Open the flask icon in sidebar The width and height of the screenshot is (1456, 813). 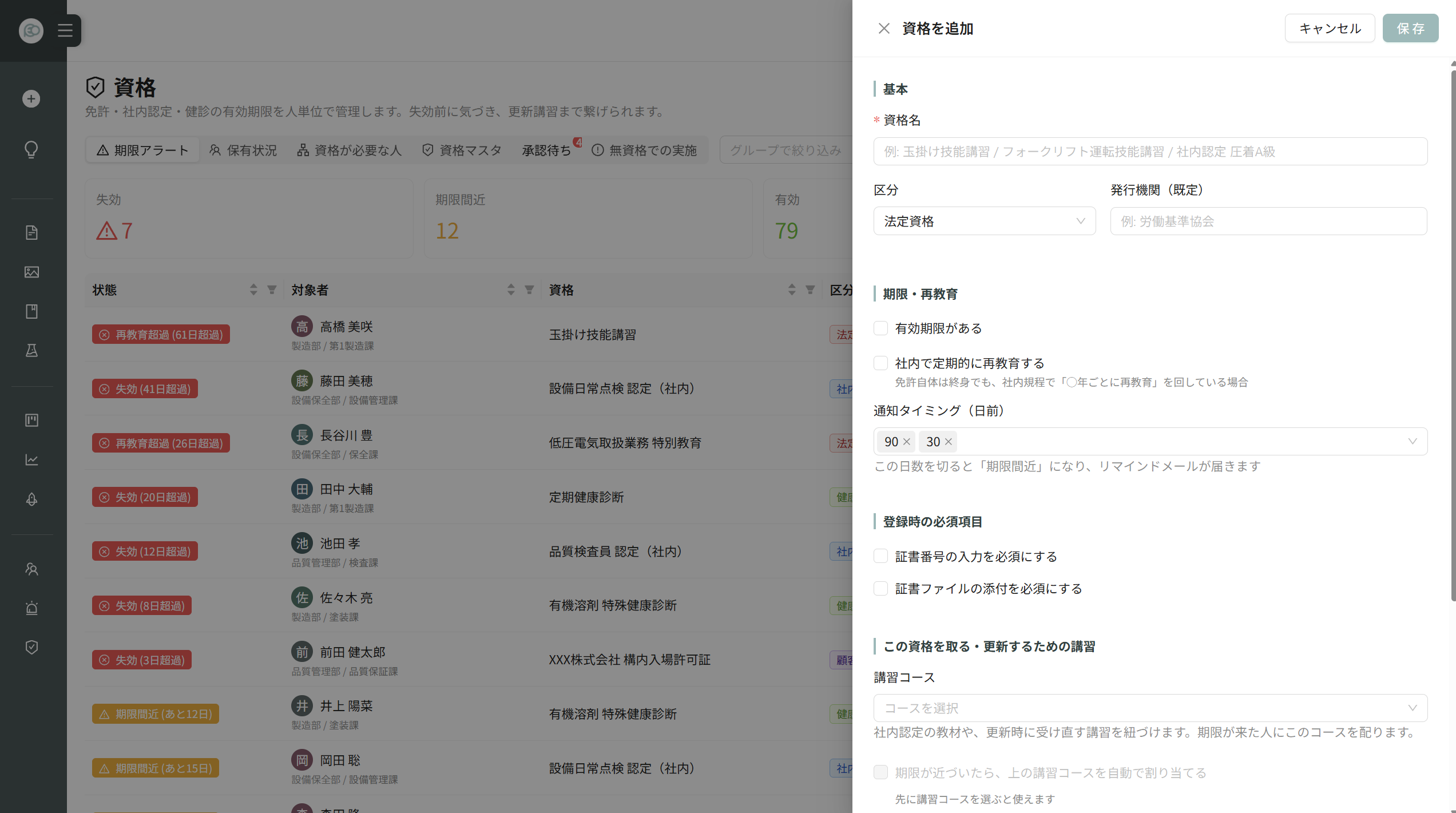click(x=31, y=351)
